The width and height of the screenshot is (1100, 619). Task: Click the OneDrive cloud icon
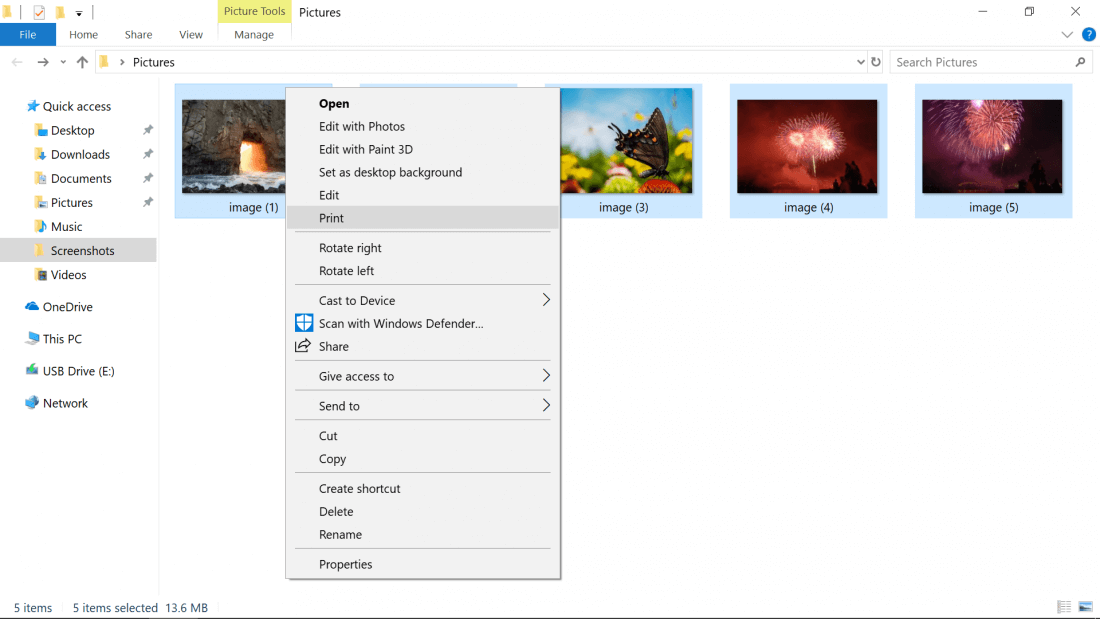[32, 307]
